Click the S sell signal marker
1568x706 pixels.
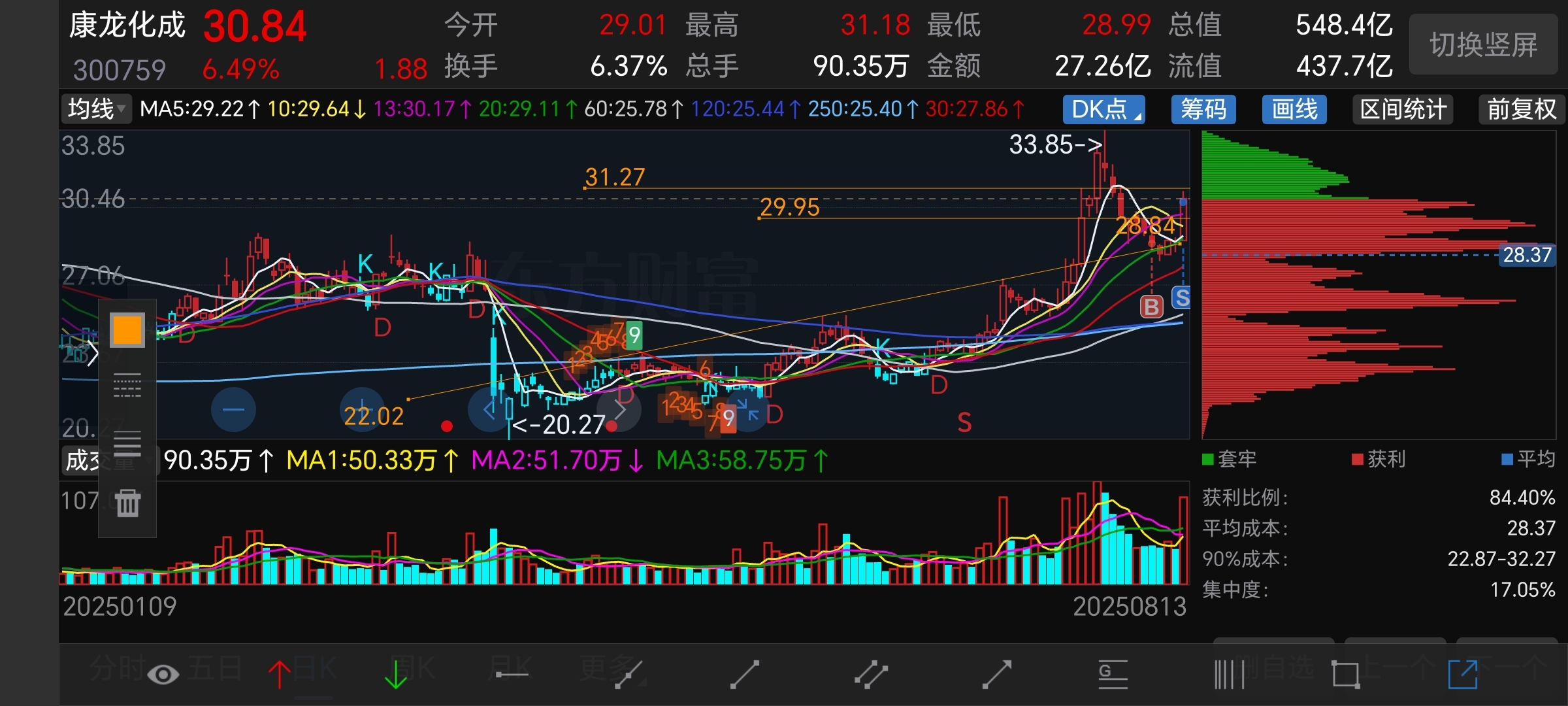click(1182, 297)
